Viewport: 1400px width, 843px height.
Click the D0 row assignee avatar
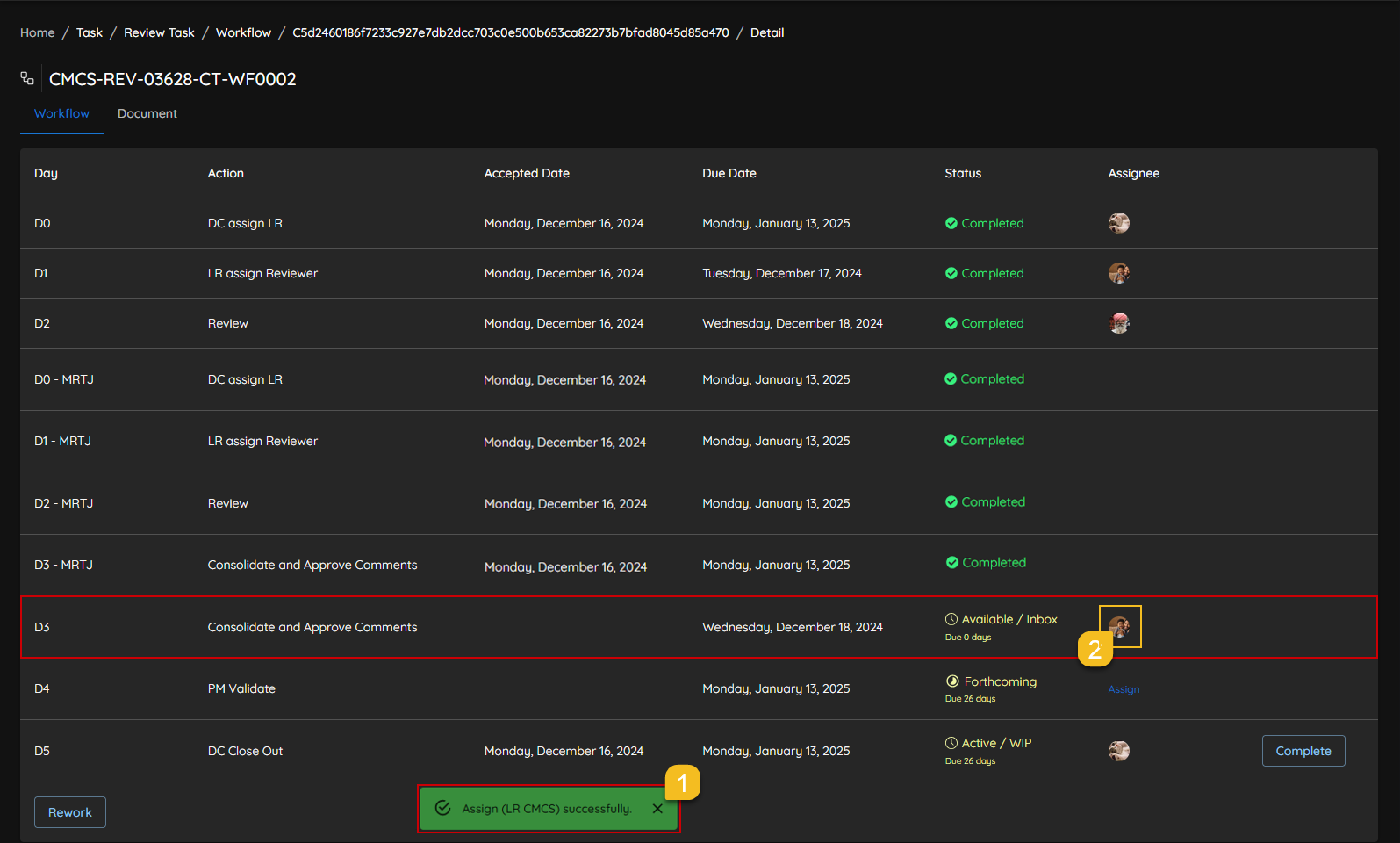click(x=1118, y=223)
